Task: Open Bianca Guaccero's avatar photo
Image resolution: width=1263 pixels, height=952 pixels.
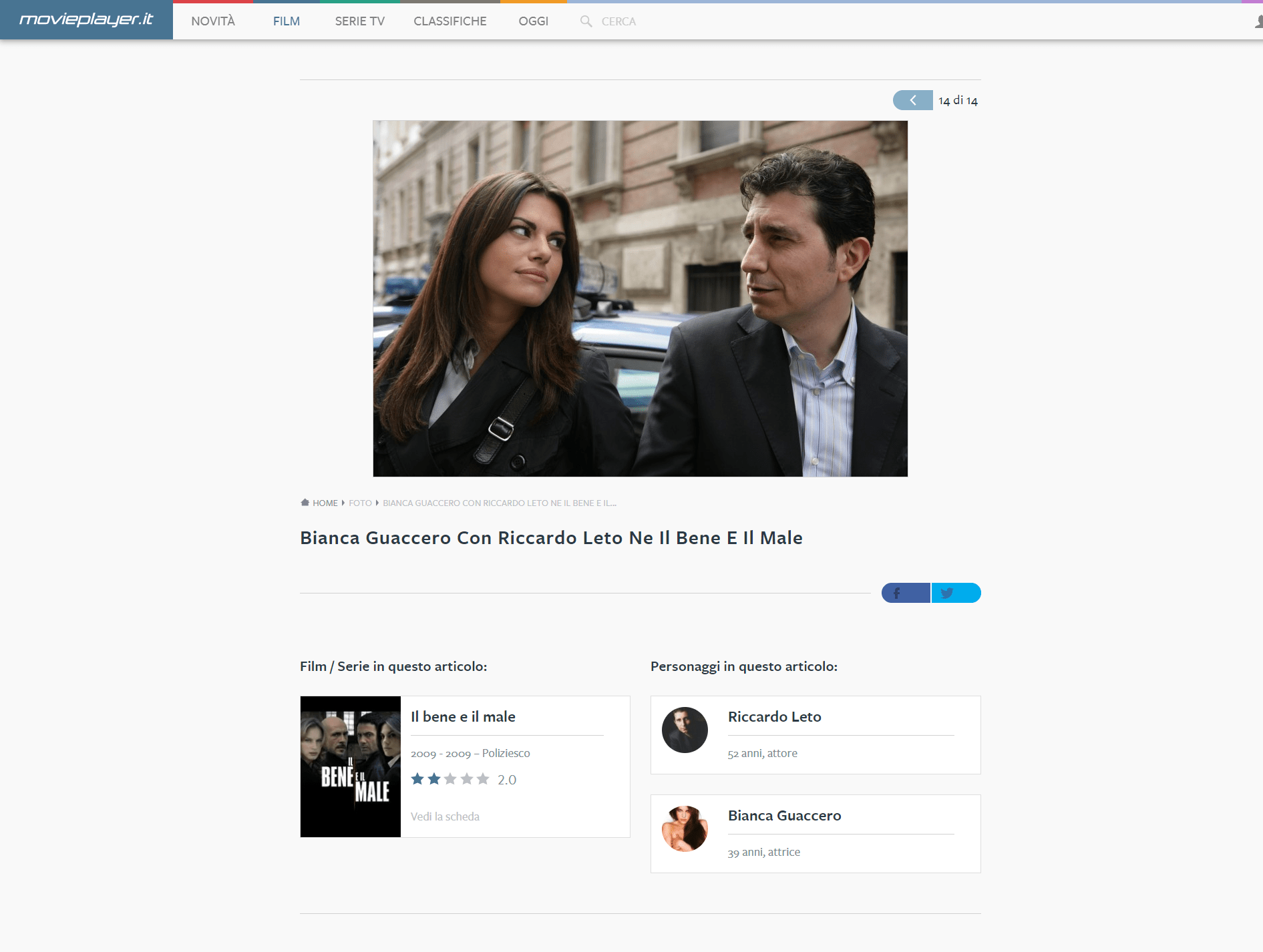Action: 685,828
